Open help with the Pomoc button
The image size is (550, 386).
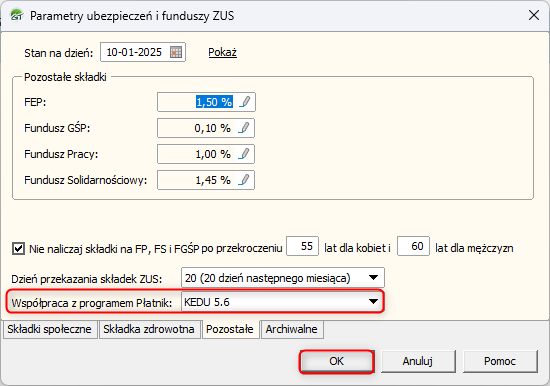click(x=500, y=361)
